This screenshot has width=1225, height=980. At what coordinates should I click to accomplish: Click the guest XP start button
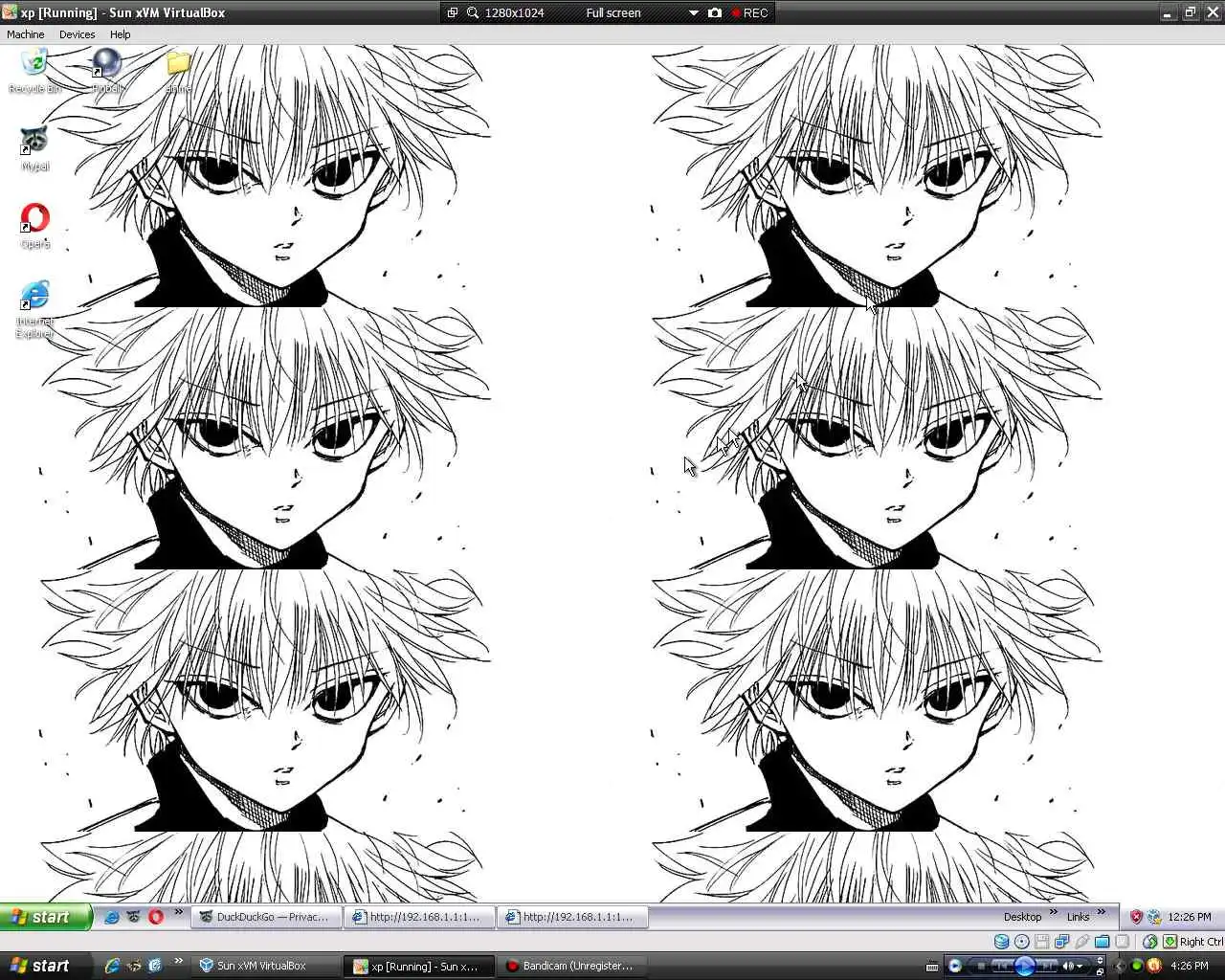point(46,917)
